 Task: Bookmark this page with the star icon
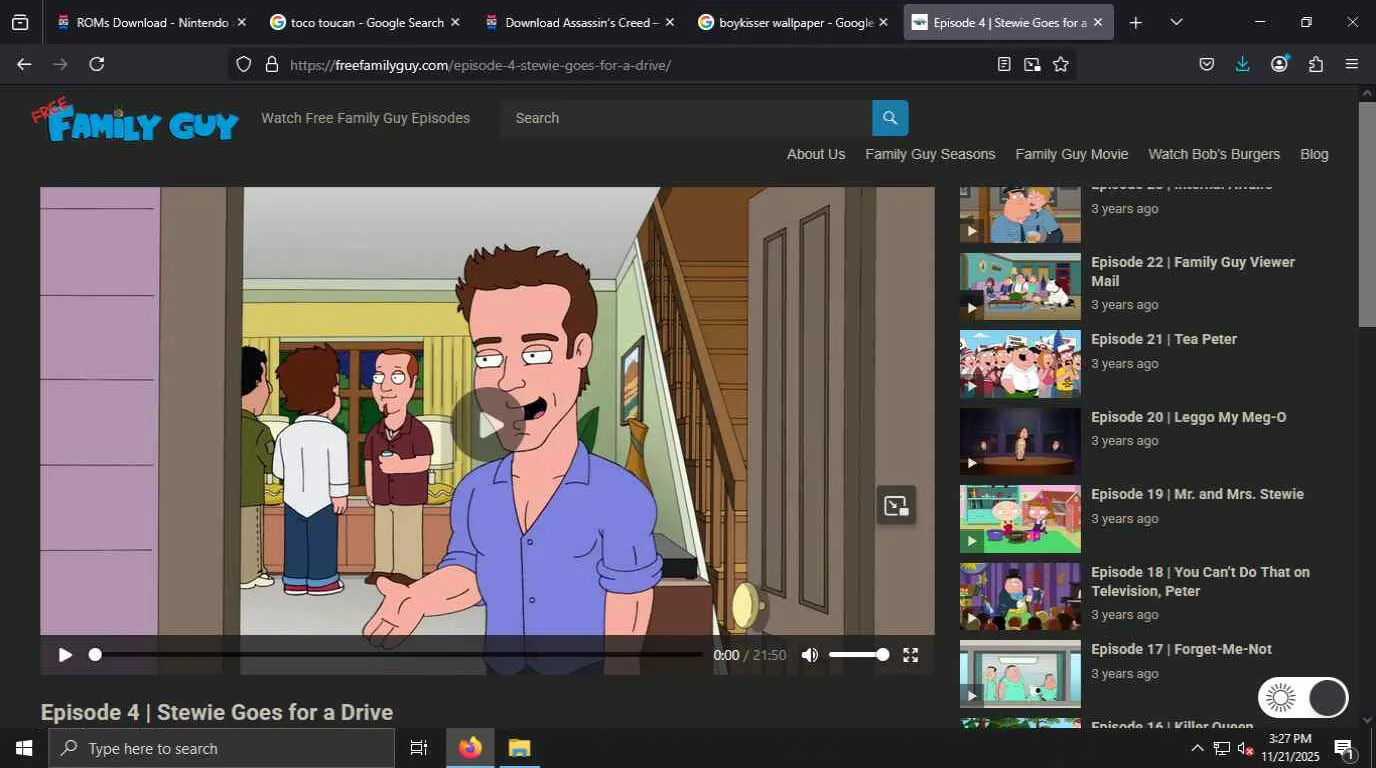[1061, 64]
